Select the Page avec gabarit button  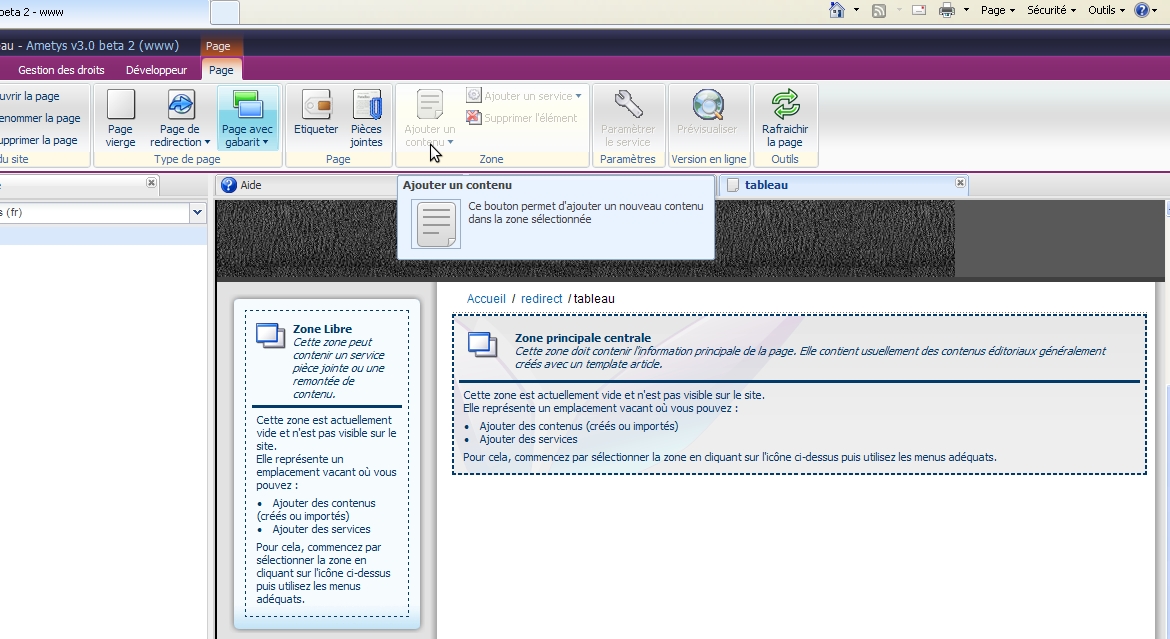(247, 105)
